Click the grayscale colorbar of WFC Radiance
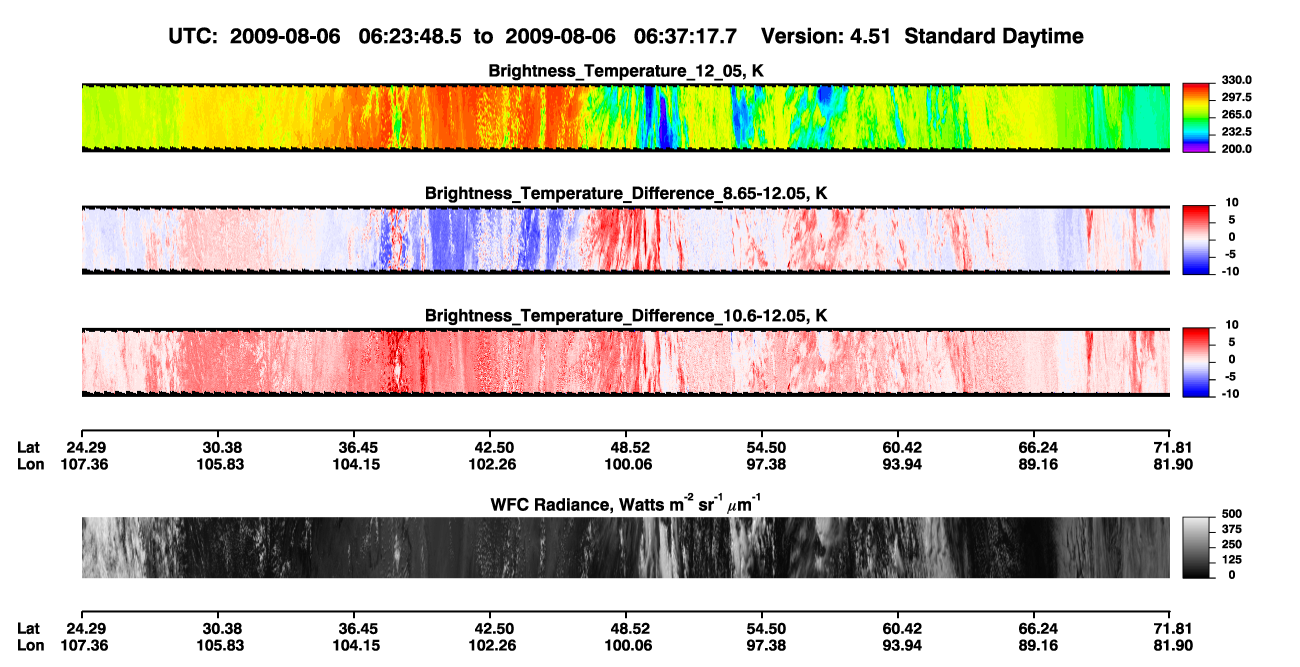The height and width of the screenshot is (667, 1300). tap(1195, 548)
